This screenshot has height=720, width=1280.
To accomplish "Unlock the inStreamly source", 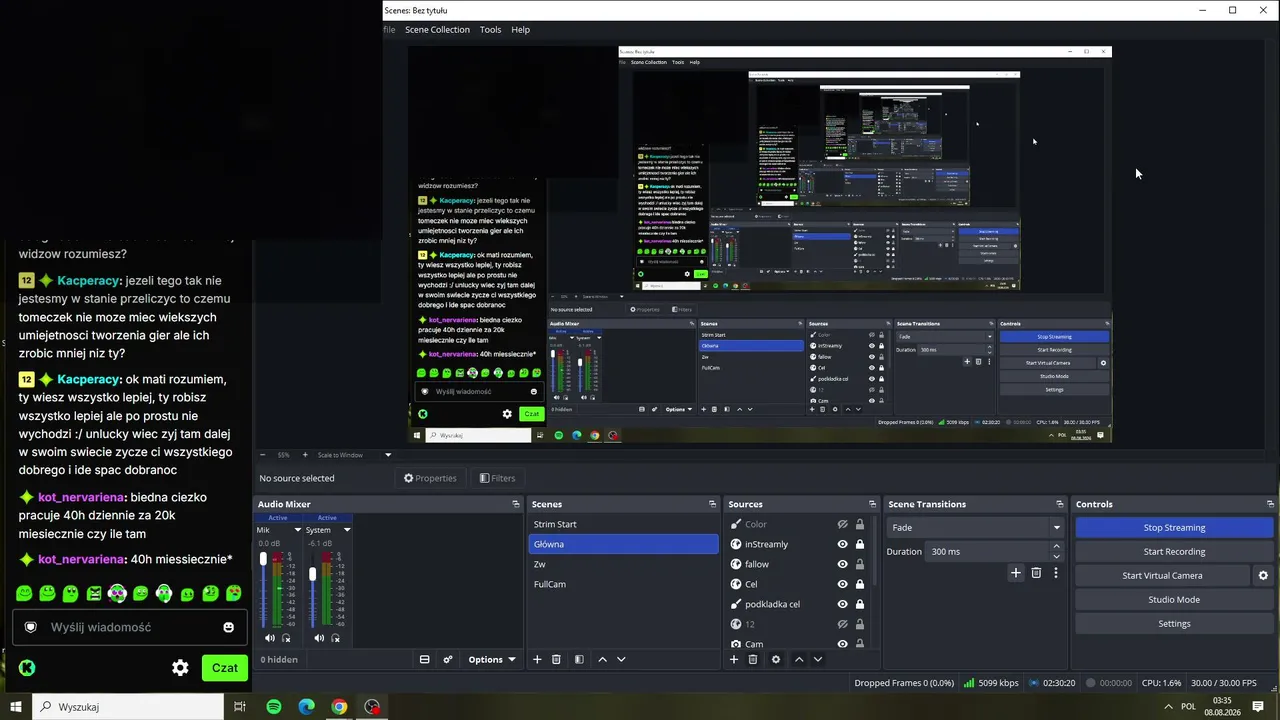I will pyautogui.click(x=859, y=544).
